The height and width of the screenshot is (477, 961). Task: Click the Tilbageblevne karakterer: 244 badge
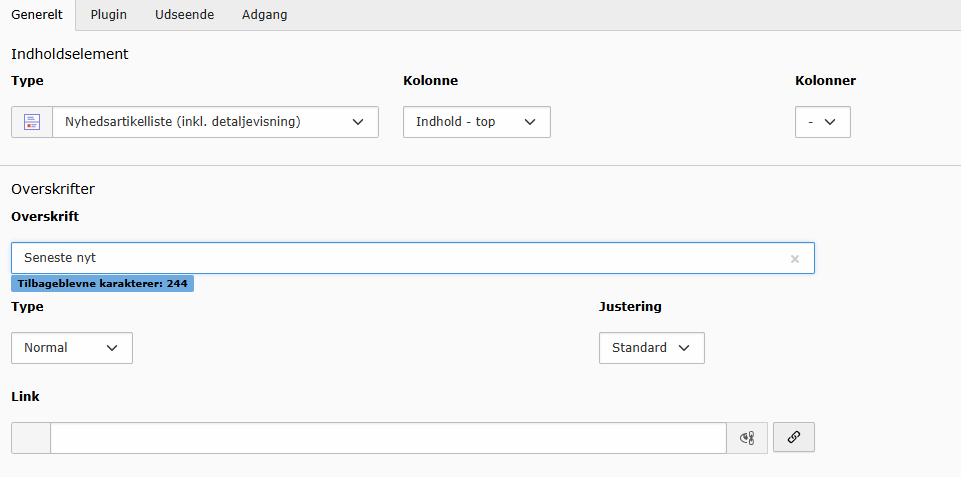point(102,284)
